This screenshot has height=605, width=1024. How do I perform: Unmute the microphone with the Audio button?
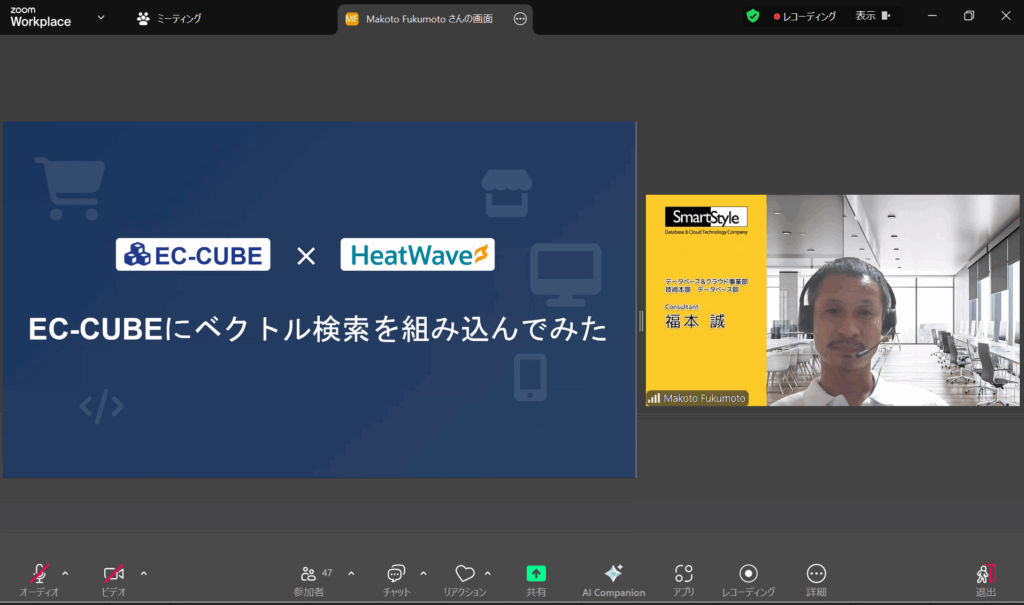pyautogui.click(x=39, y=580)
